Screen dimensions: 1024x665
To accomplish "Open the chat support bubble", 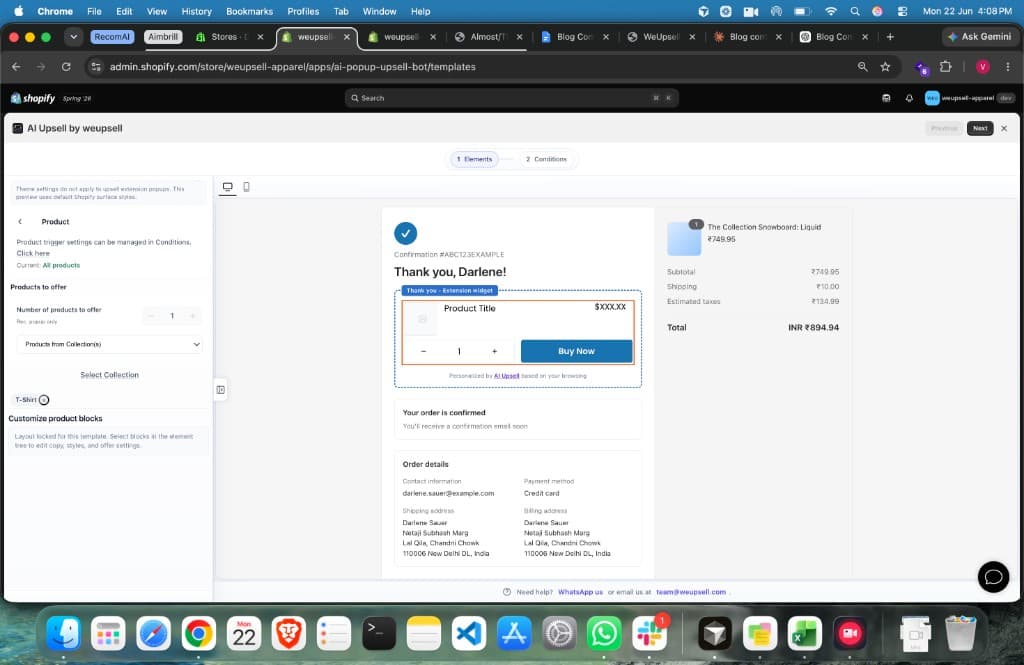I will [x=993, y=577].
